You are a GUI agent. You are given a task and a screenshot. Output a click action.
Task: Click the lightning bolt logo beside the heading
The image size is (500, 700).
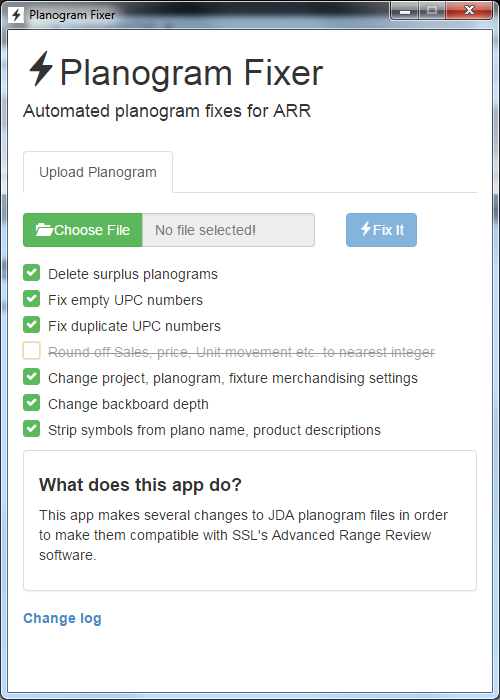(x=41, y=68)
